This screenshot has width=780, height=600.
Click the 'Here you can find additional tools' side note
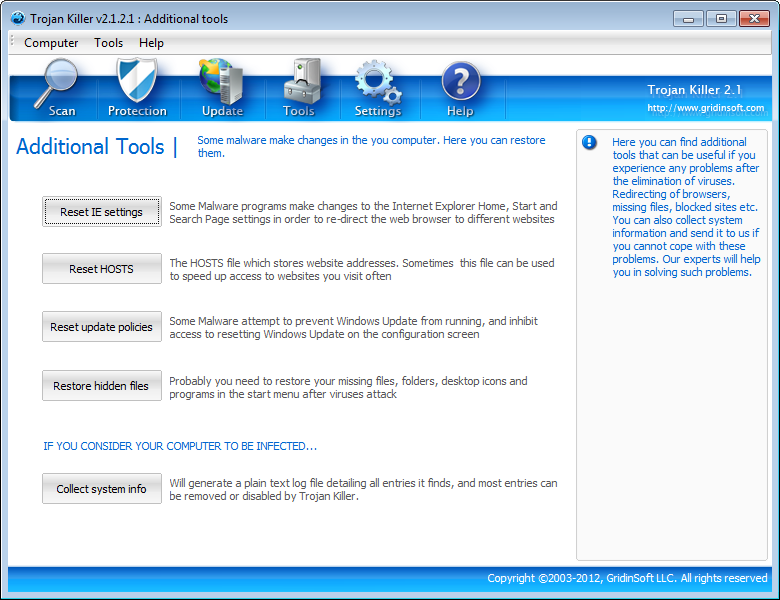tap(686, 207)
